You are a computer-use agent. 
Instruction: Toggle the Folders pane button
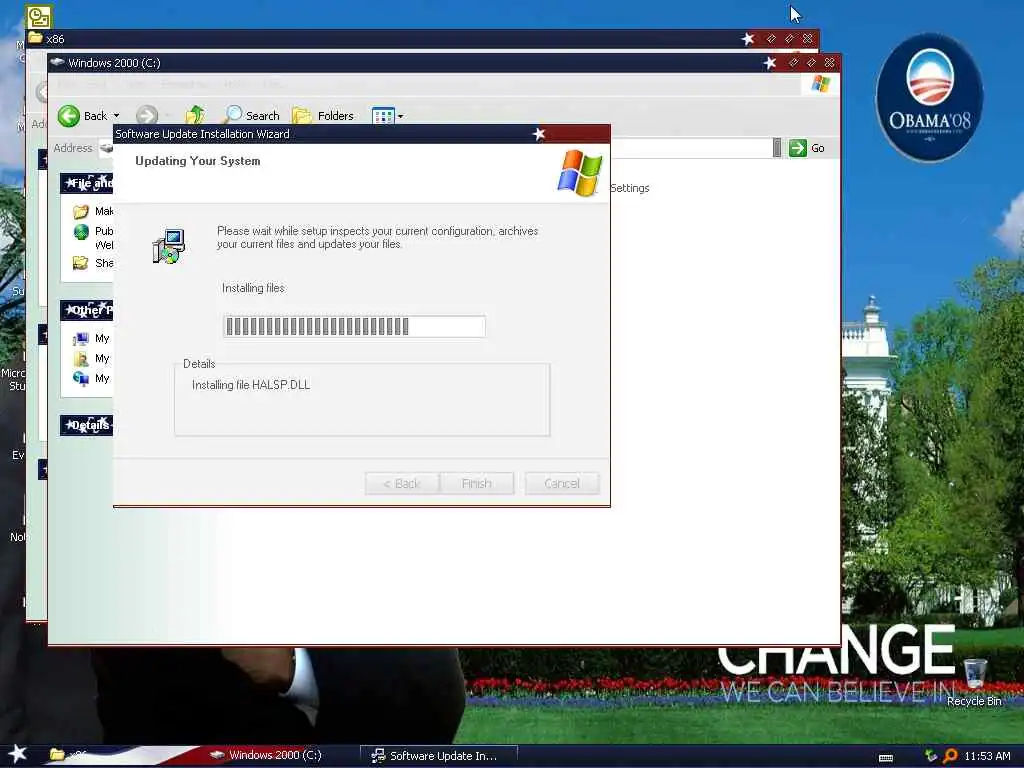coord(323,116)
